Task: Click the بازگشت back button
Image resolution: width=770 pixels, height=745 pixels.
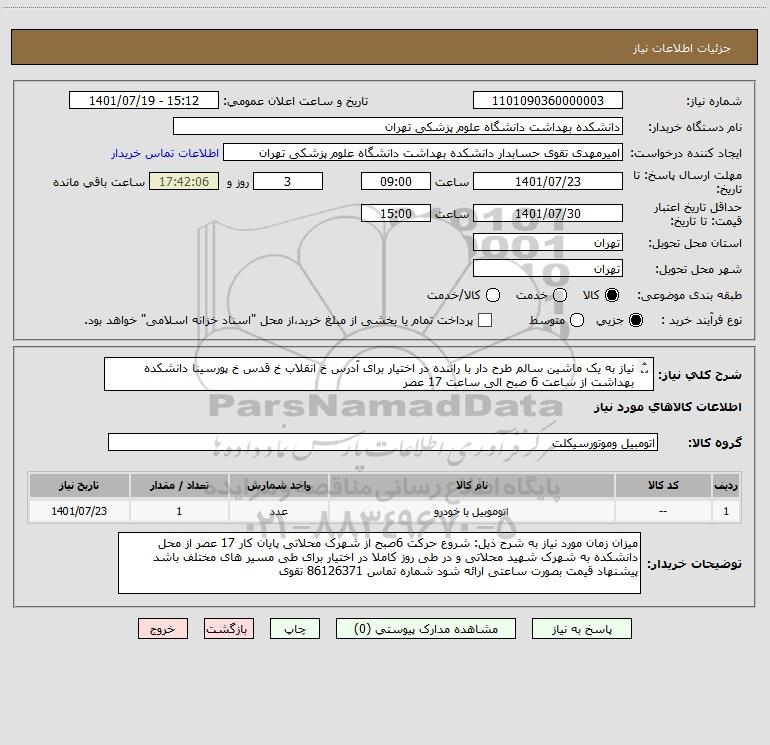Action: [x=229, y=629]
